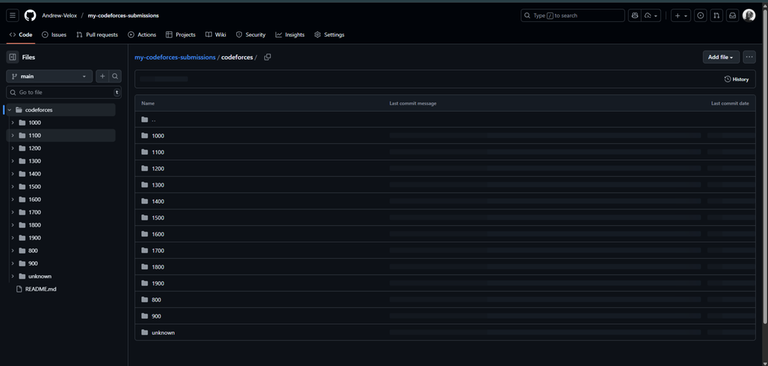Open the main branch selector dropdown
This screenshot has height=366, width=768.
[49, 76]
